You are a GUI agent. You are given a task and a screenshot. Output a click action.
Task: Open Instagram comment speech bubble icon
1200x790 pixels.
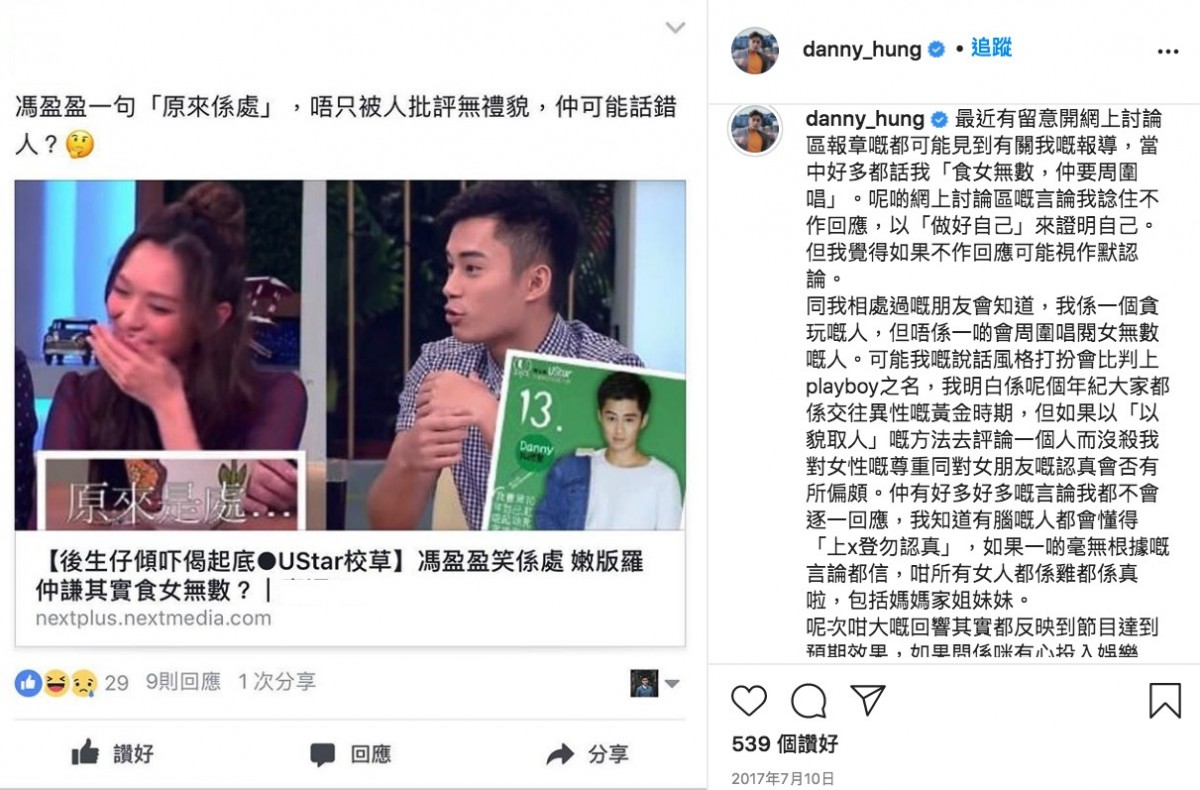tap(808, 701)
